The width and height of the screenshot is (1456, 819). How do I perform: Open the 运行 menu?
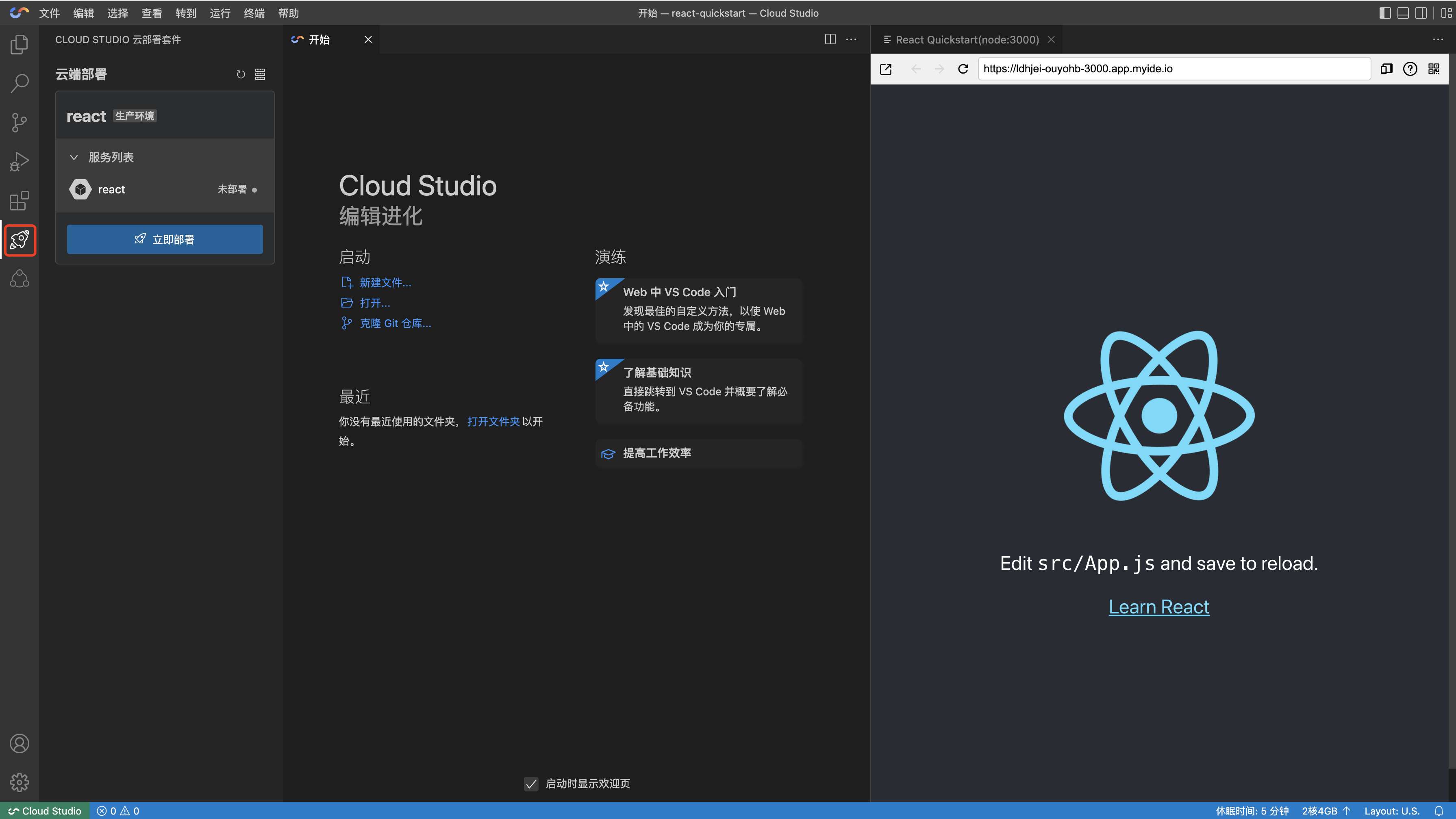pos(220,13)
